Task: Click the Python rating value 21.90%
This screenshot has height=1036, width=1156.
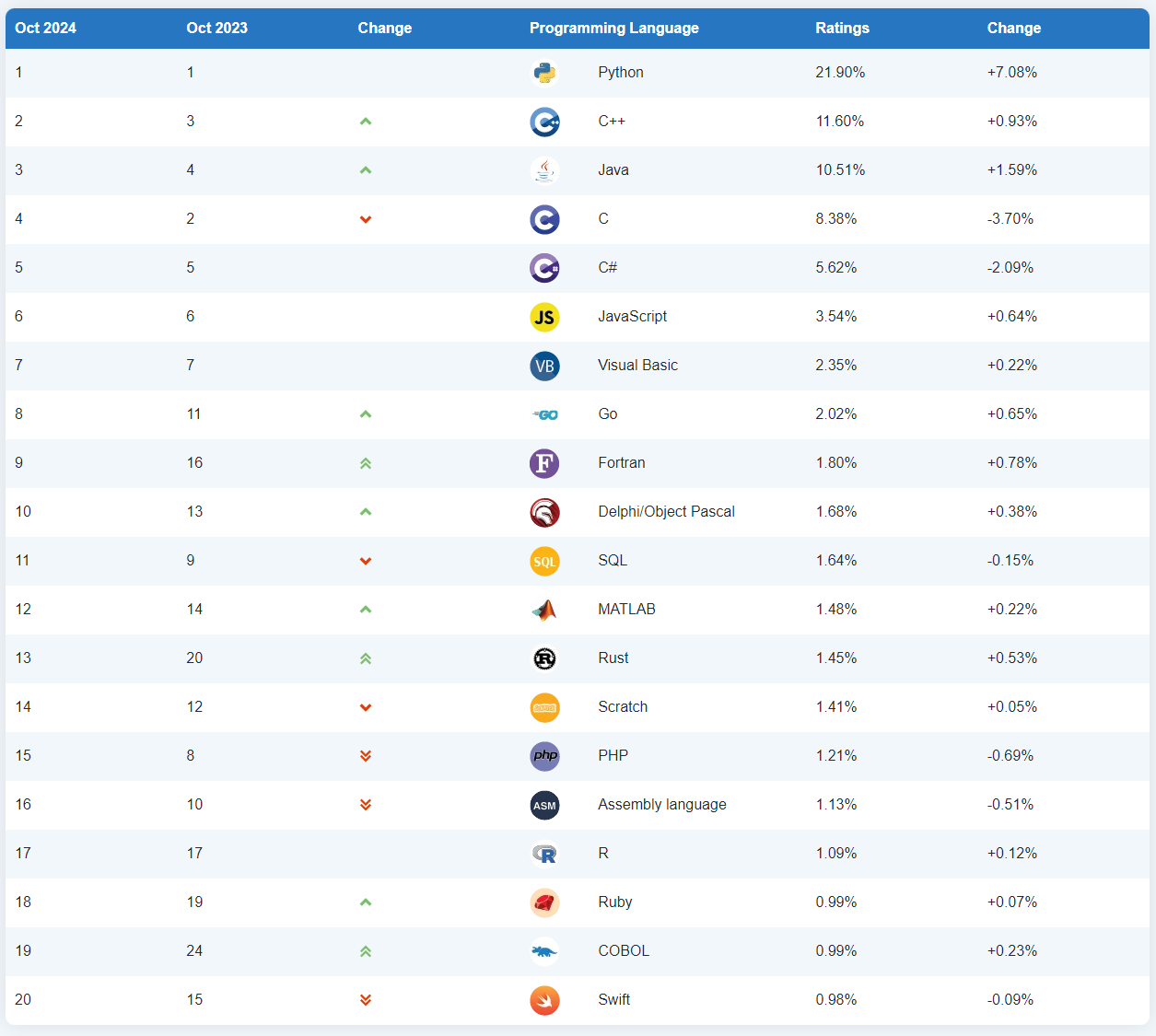Action: tap(840, 73)
